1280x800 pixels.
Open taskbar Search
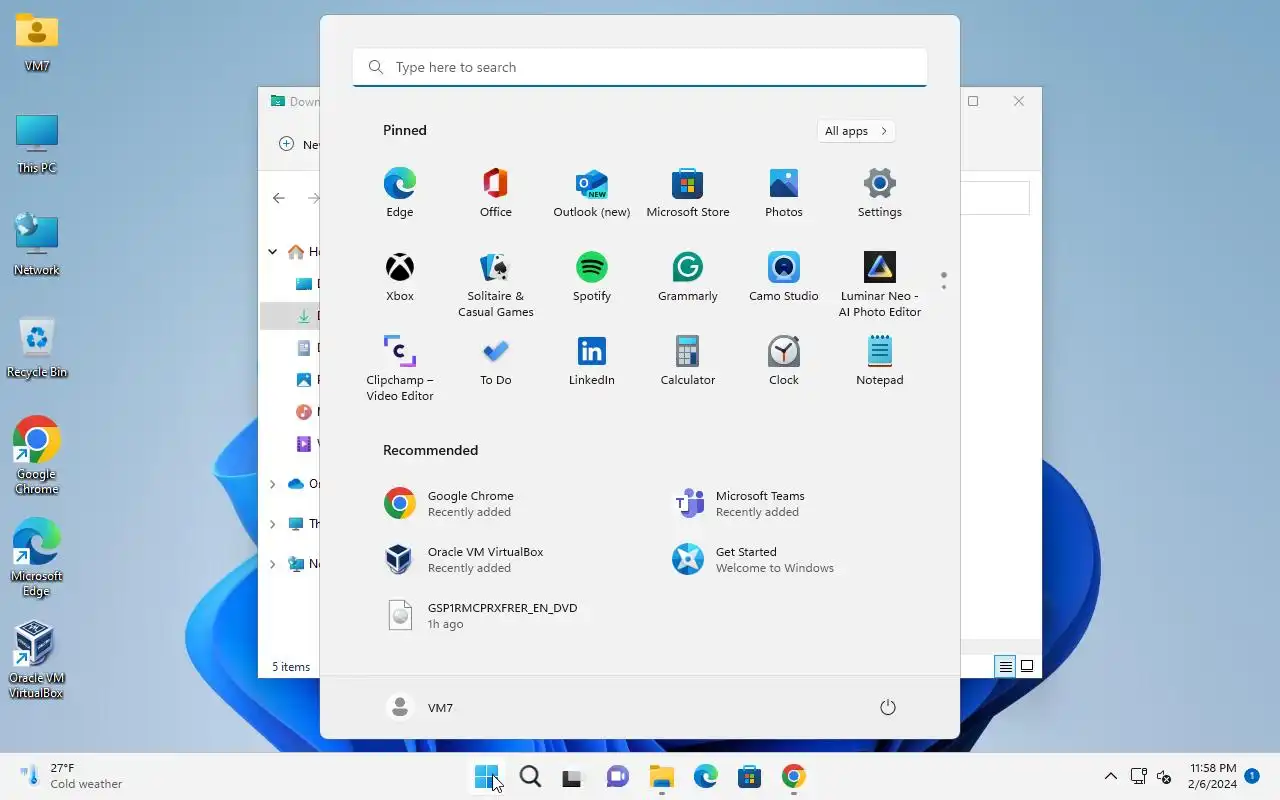tap(530, 776)
